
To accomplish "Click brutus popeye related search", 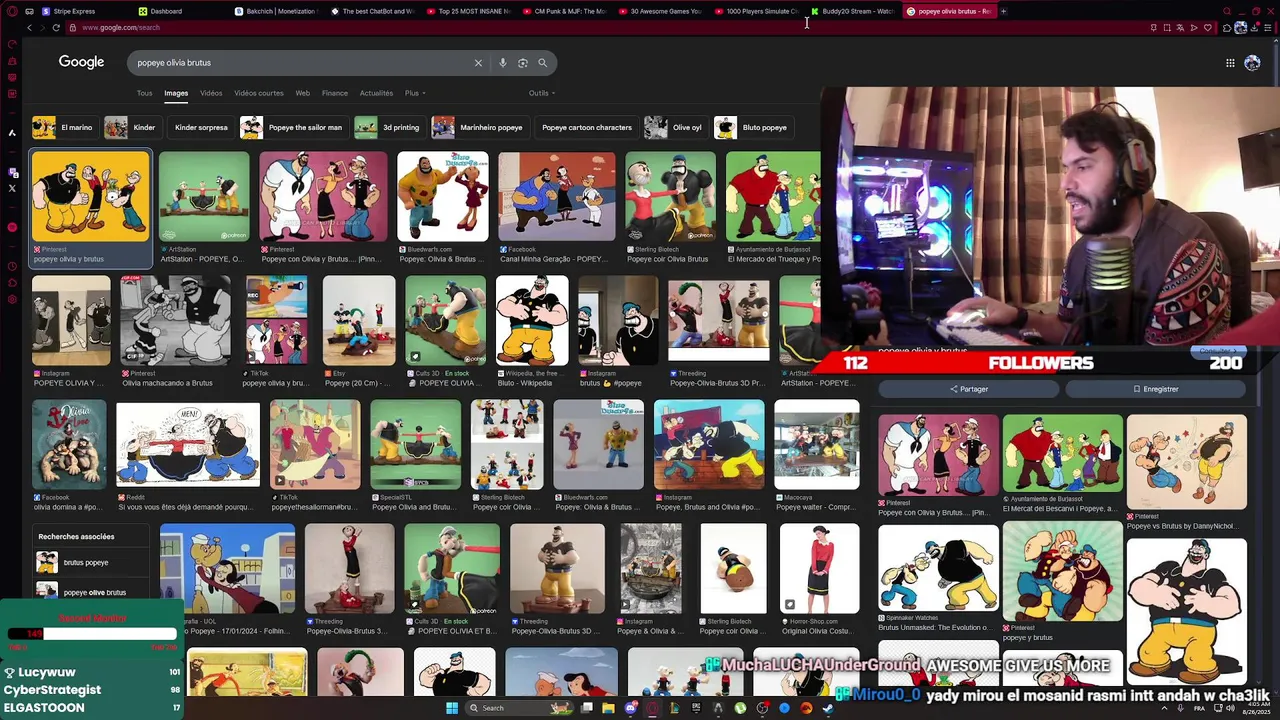I will (x=90, y=562).
